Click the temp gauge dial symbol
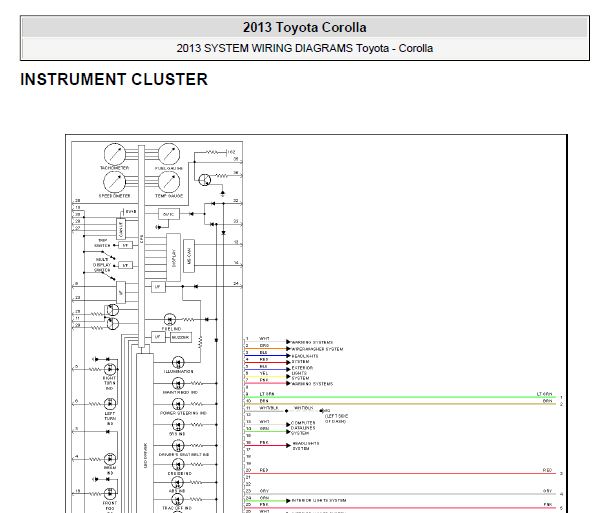The image size is (605, 513). [169, 182]
